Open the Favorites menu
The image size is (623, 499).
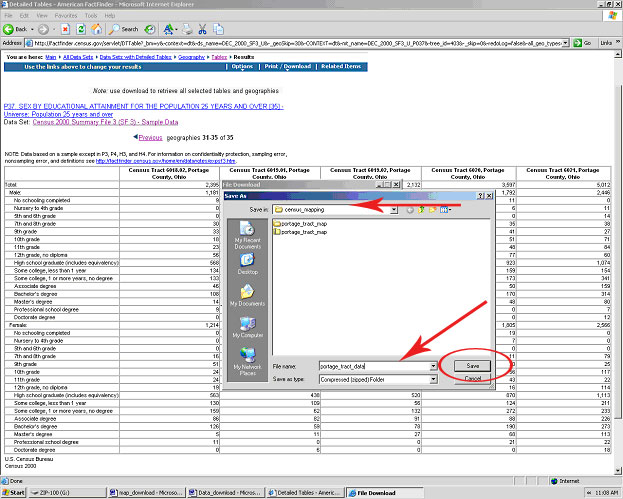click(x=66, y=15)
